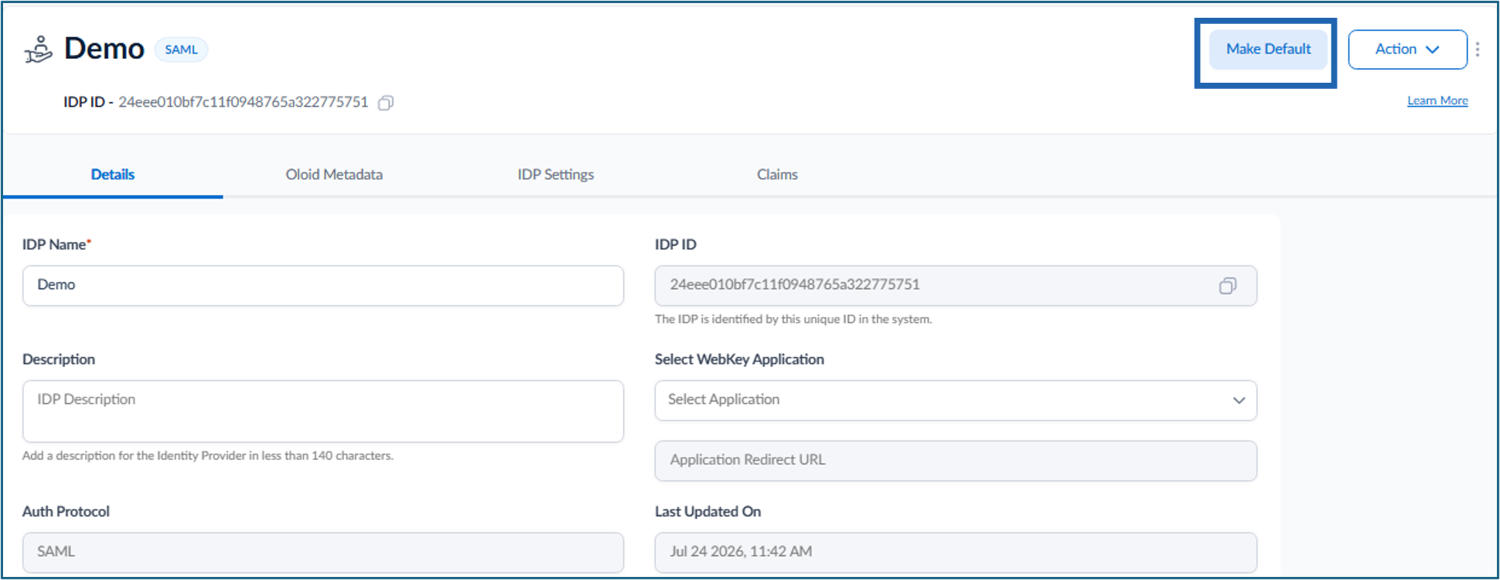Switch to the Oloid Metadata tab
Screen dimensions: 1500x580
(x=334, y=174)
